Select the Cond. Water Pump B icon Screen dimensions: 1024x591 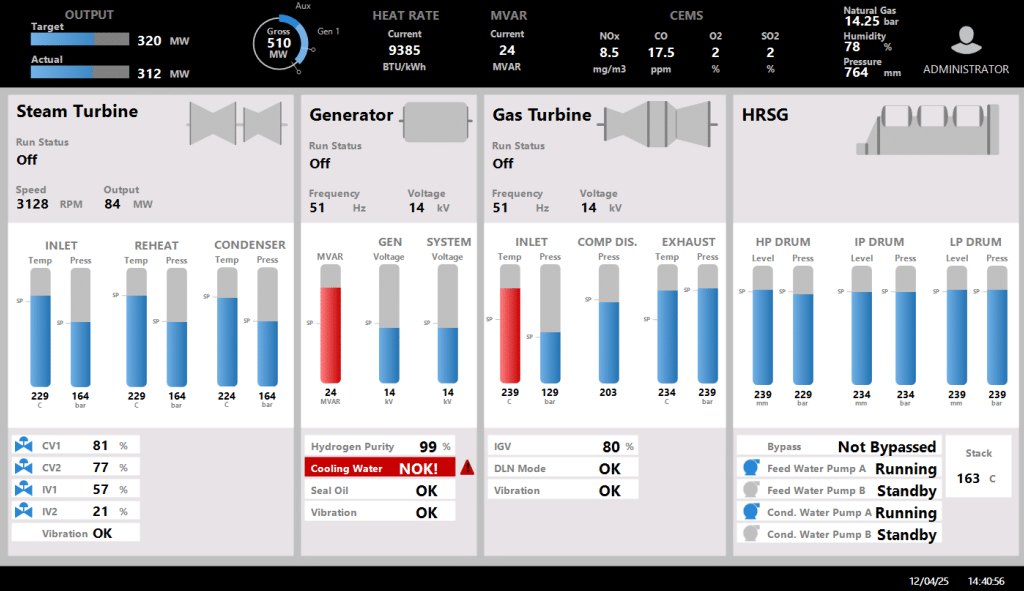click(x=749, y=534)
